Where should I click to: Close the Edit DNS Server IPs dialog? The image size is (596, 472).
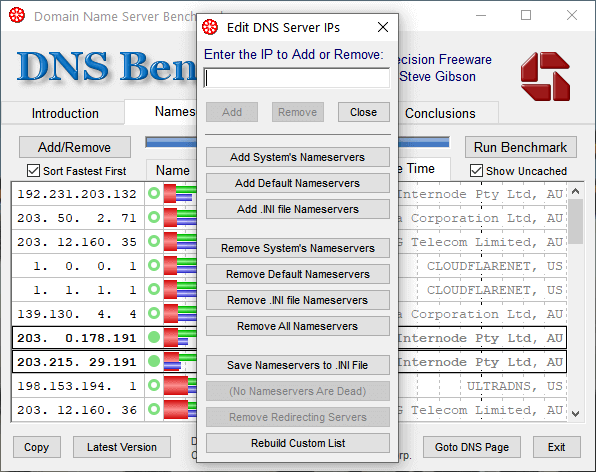point(383,27)
